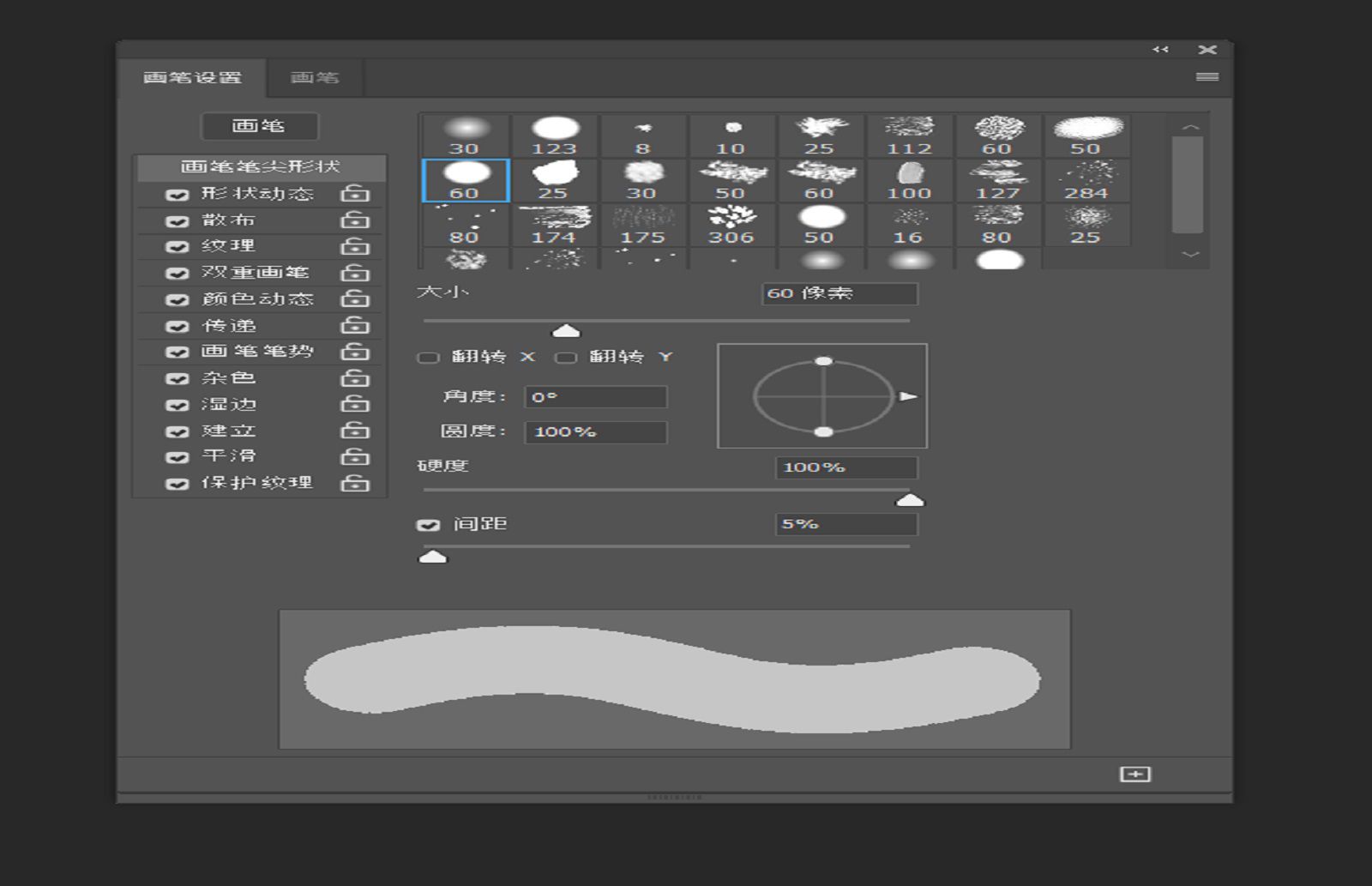Enable 形状动态 checkbox

[177, 196]
